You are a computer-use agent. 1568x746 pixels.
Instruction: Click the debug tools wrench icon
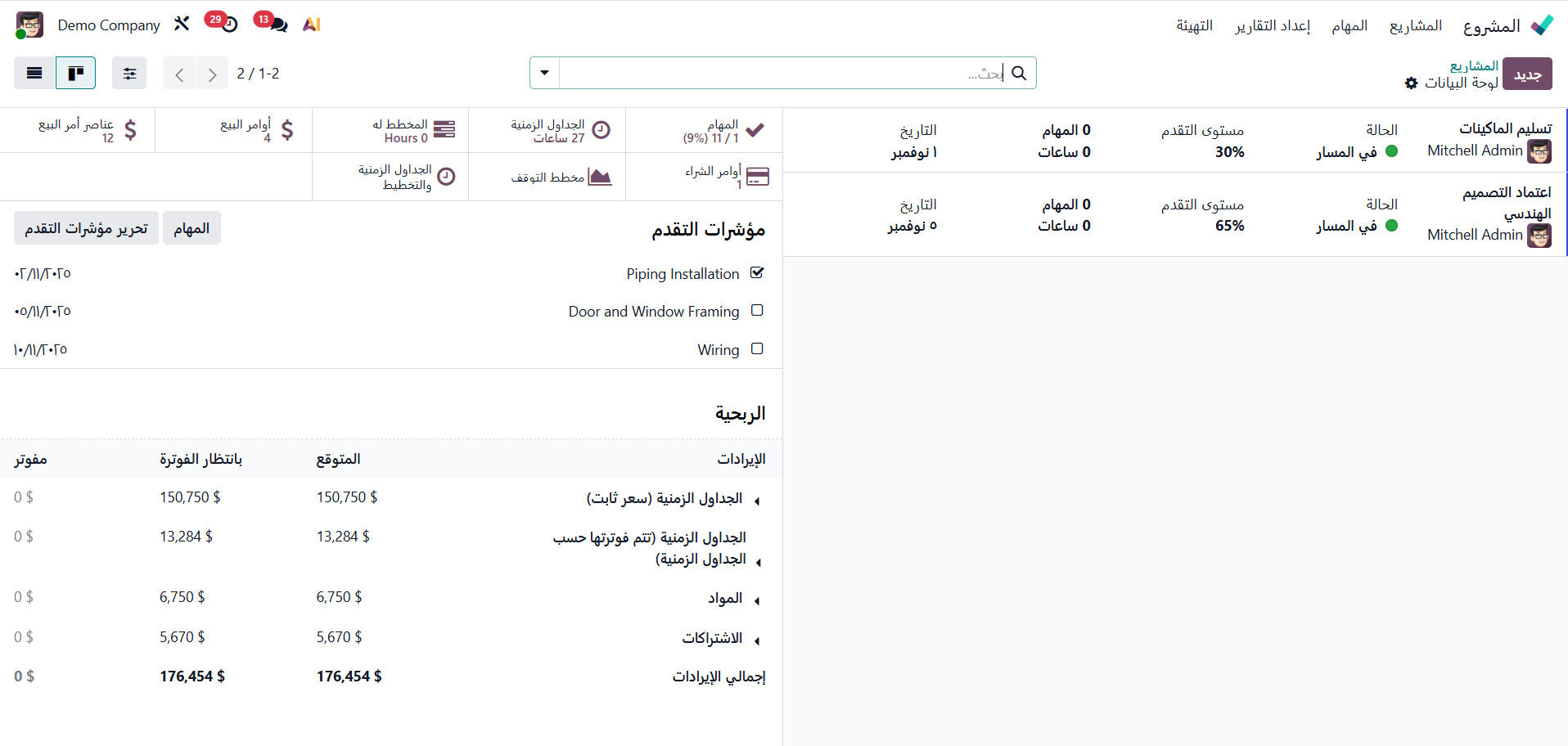182,25
